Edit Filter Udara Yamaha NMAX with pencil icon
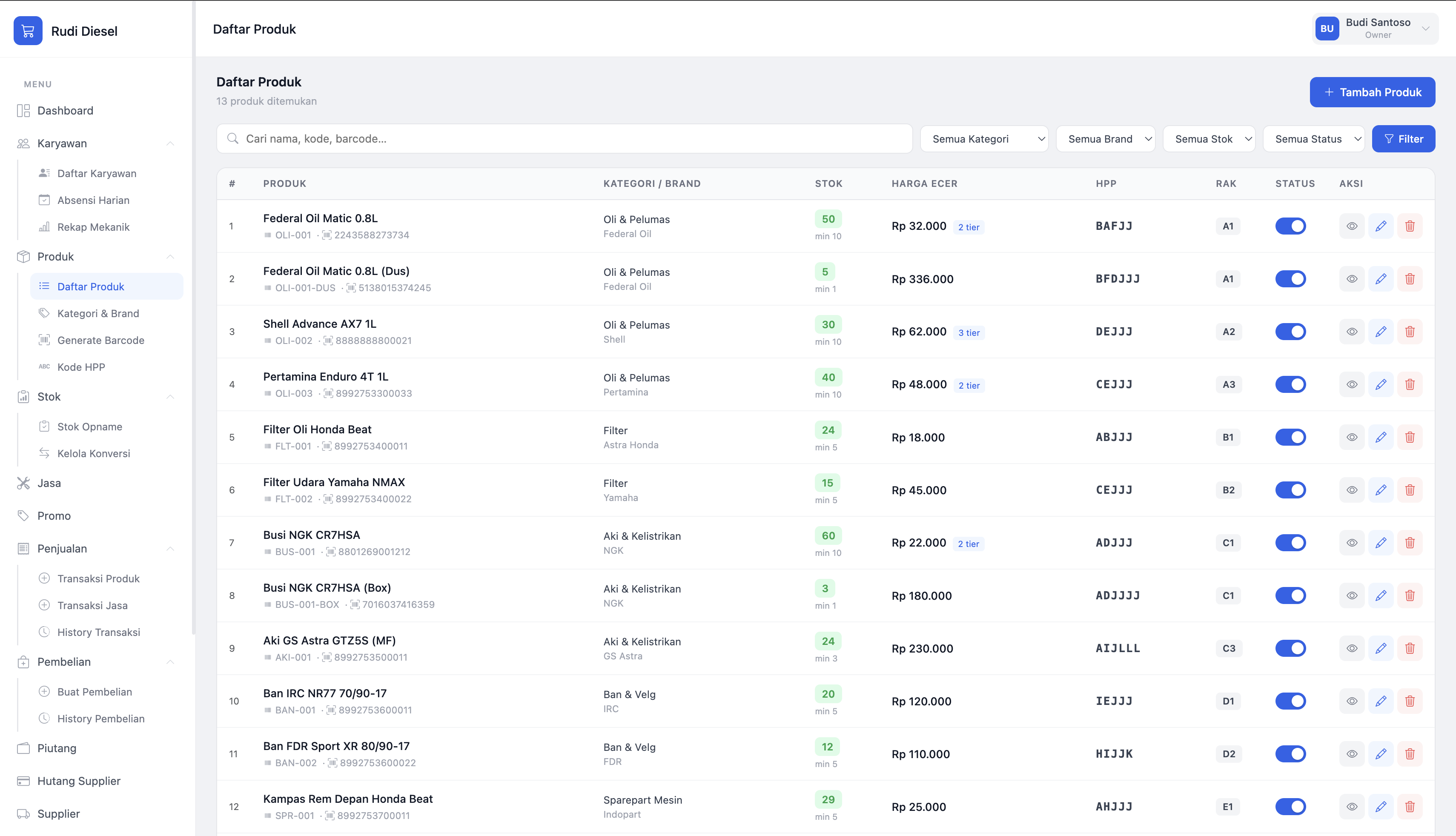Image resolution: width=1456 pixels, height=836 pixels. (x=1381, y=490)
